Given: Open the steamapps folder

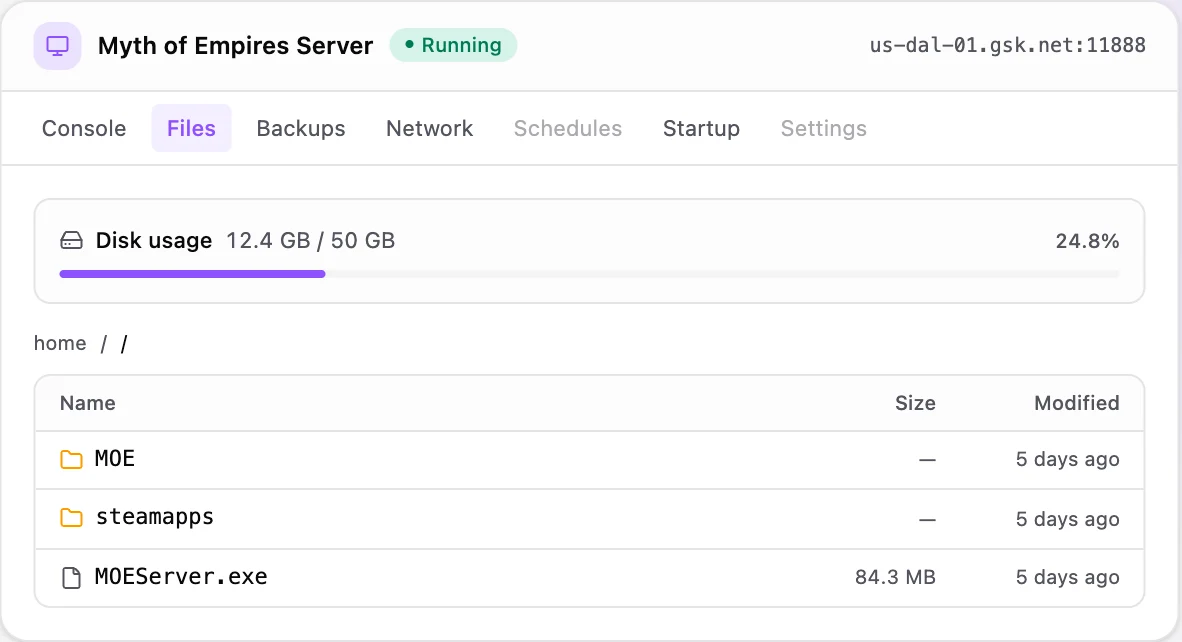Looking at the screenshot, I should point(155,517).
